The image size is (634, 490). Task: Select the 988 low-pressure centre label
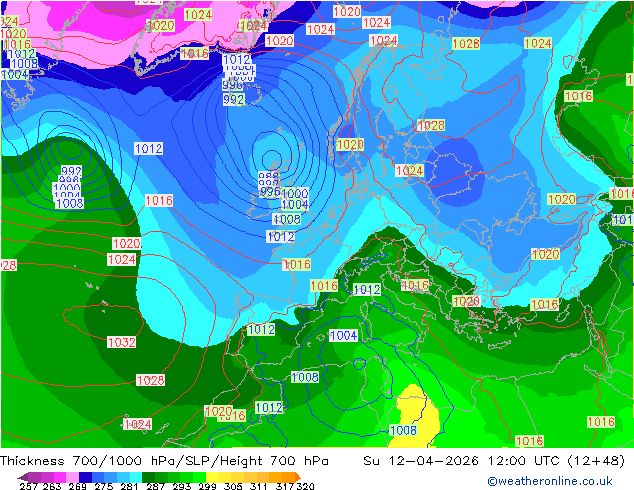[268, 176]
